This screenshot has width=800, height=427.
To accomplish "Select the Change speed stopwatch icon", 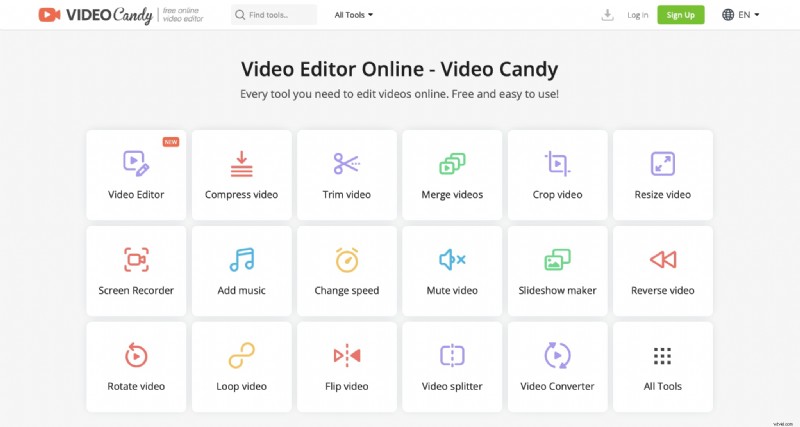I will (347, 259).
